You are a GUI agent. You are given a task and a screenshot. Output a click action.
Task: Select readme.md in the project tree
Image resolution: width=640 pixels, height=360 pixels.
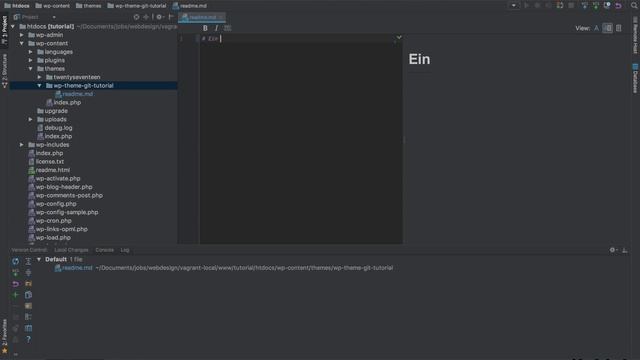(x=78, y=94)
